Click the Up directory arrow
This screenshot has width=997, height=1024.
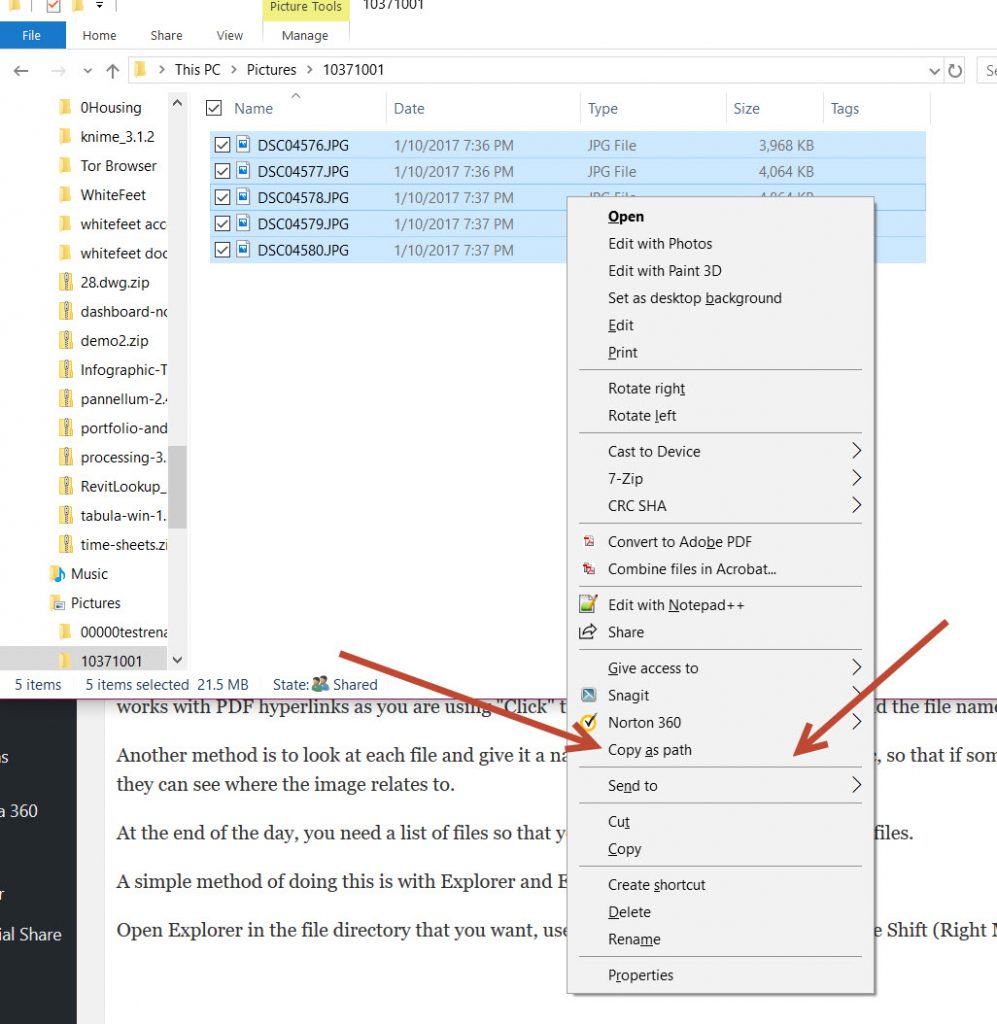pos(113,71)
